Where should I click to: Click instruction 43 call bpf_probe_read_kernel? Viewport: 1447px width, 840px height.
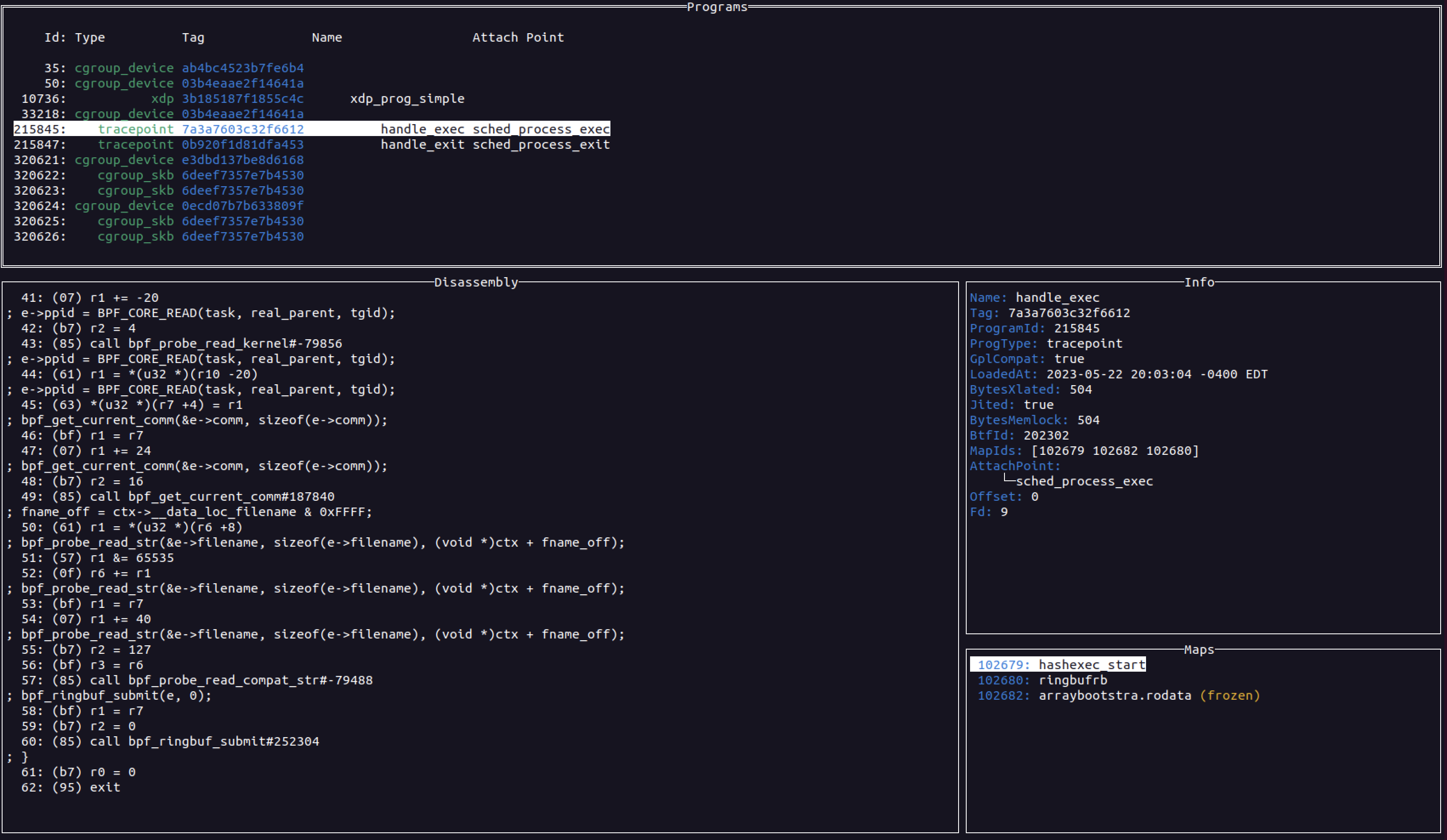click(182, 343)
